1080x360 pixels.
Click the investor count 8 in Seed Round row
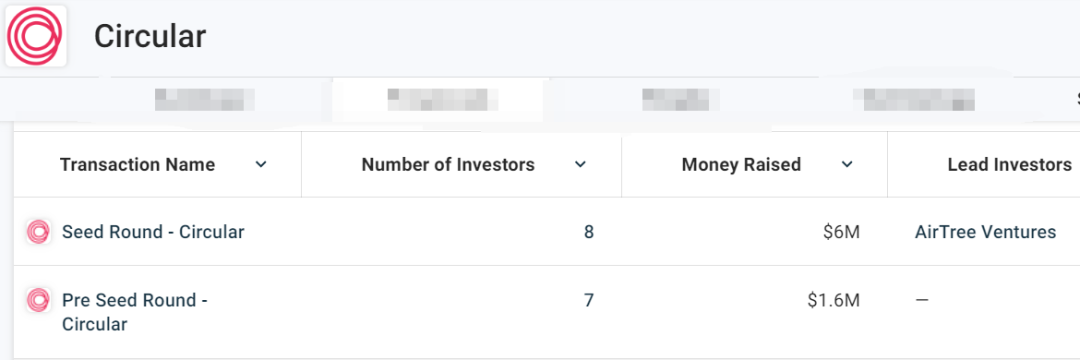[x=588, y=232]
